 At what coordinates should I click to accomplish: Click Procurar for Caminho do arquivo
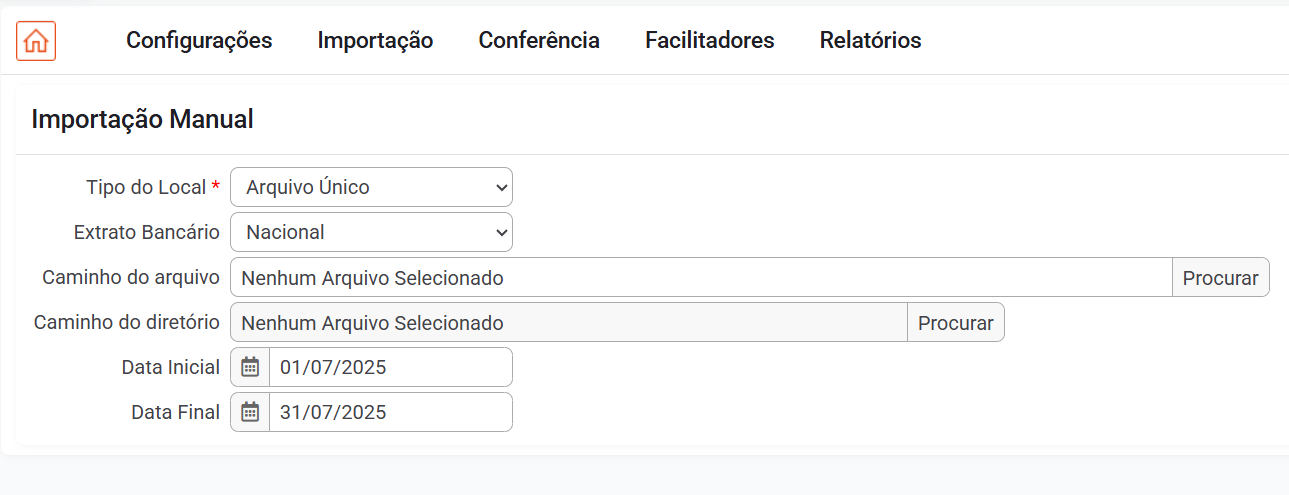click(x=1220, y=278)
